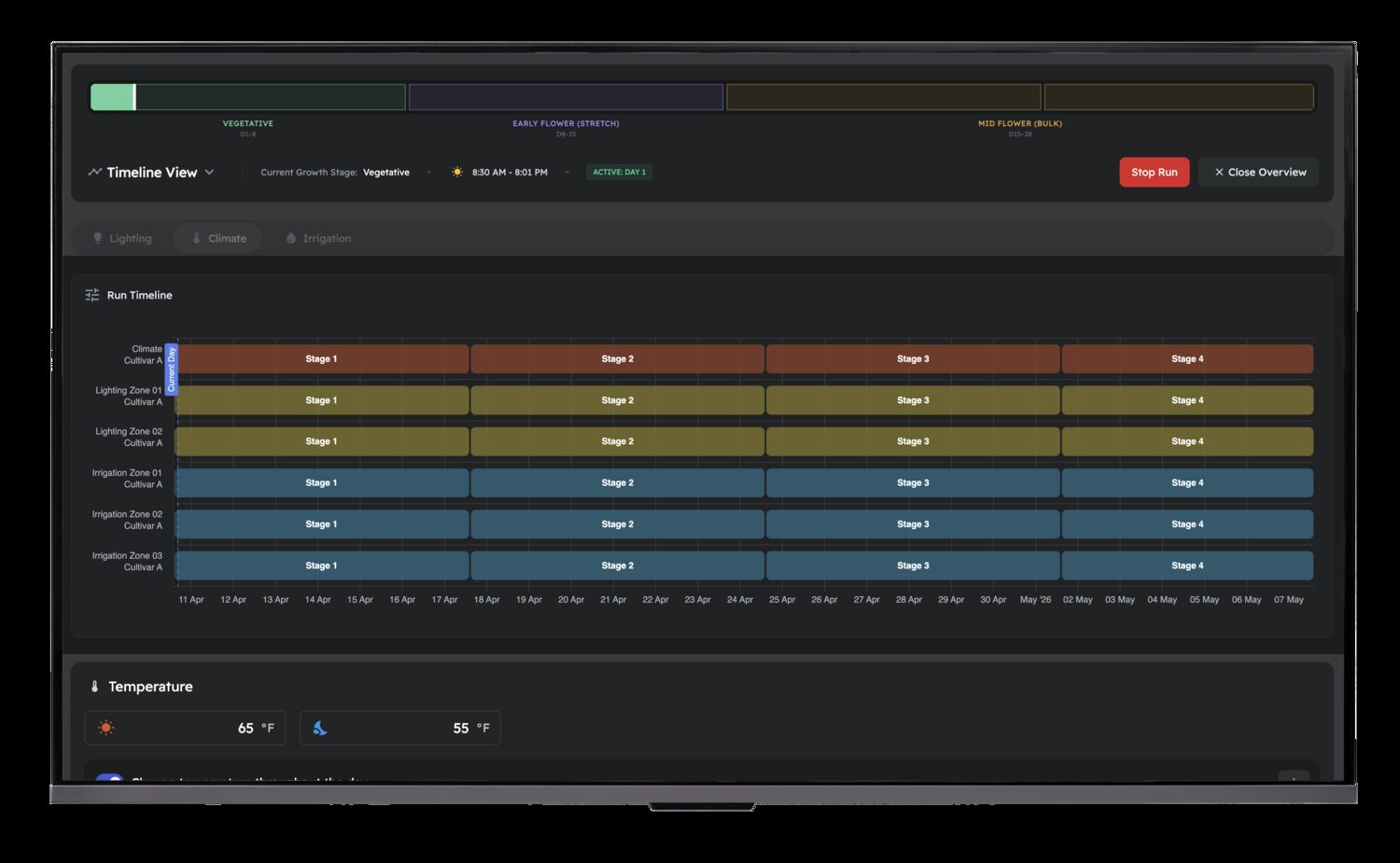Click the ACTIVE: DAY 1 status badge

619,172
